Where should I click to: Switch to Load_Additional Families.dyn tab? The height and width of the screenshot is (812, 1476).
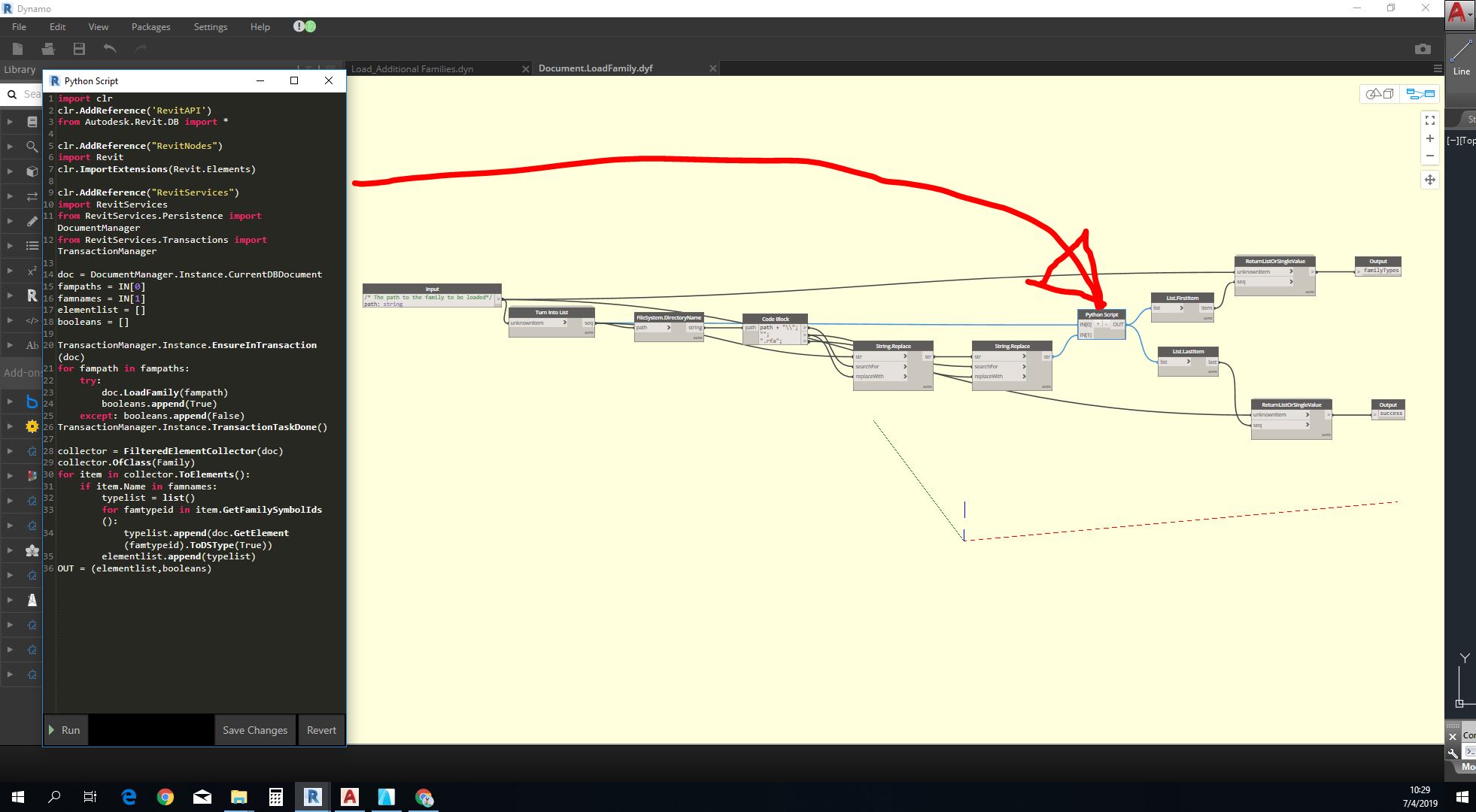point(412,68)
